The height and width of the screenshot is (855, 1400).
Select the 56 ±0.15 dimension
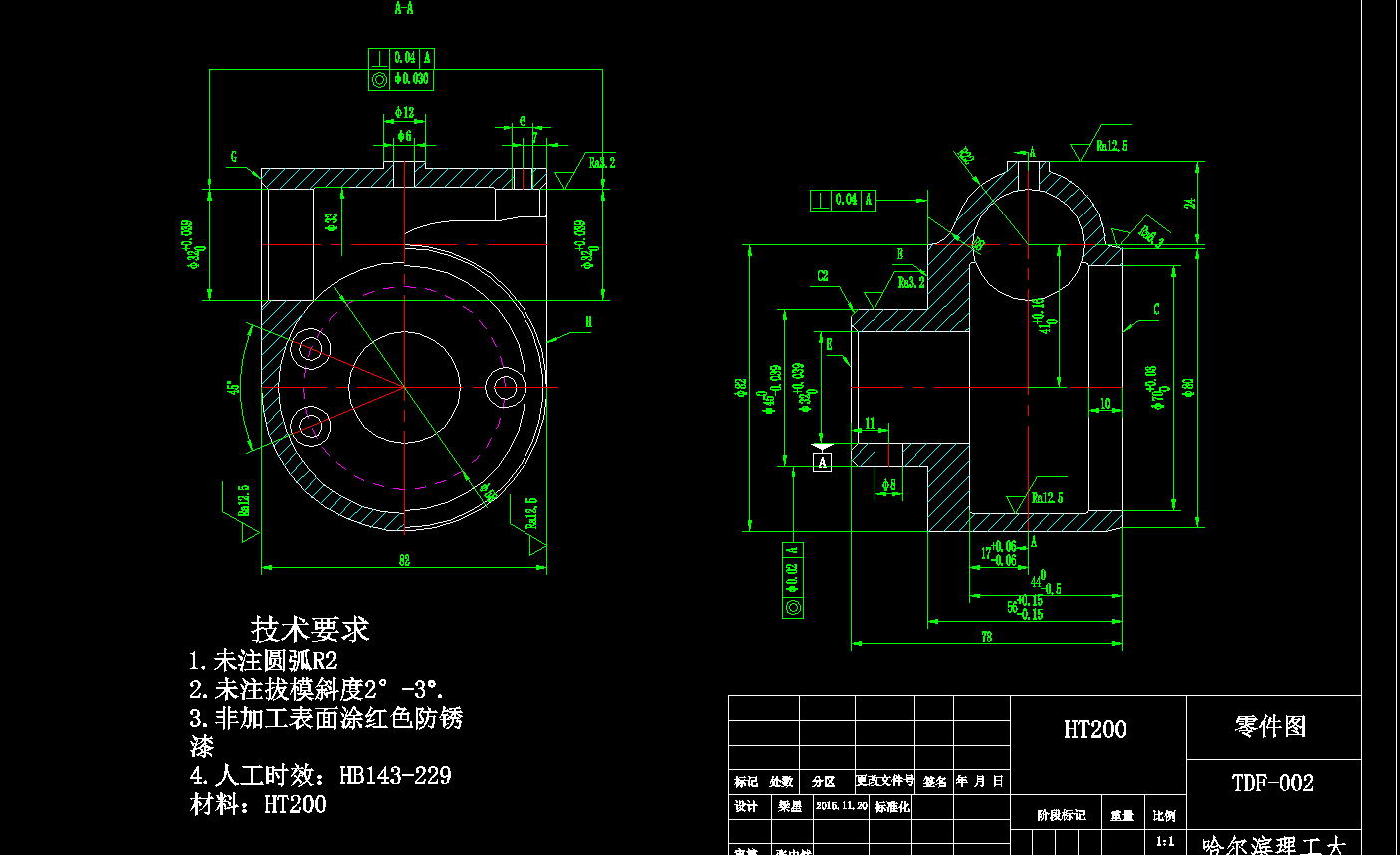(1025, 607)
